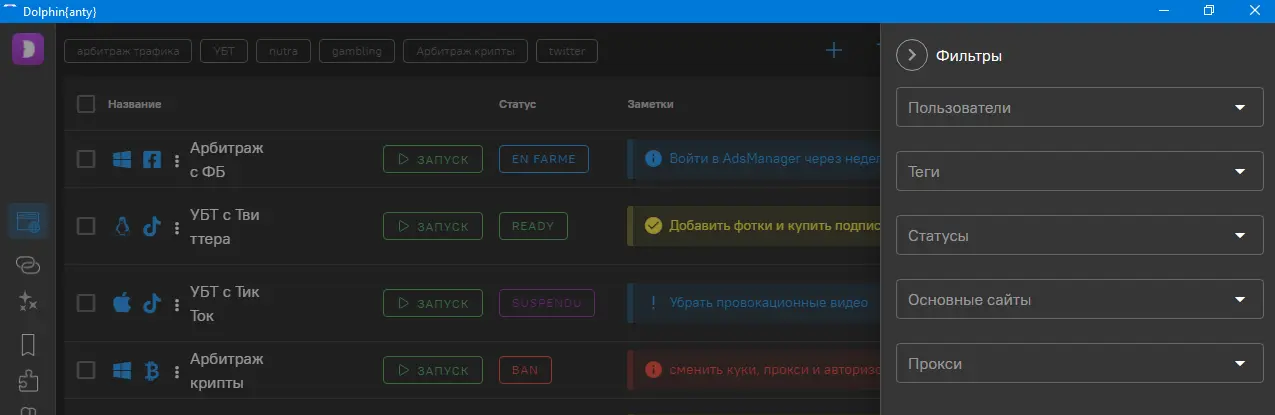Toggle the select-all checkbox in the header
Screen dimensions: 1275x415
86,104
